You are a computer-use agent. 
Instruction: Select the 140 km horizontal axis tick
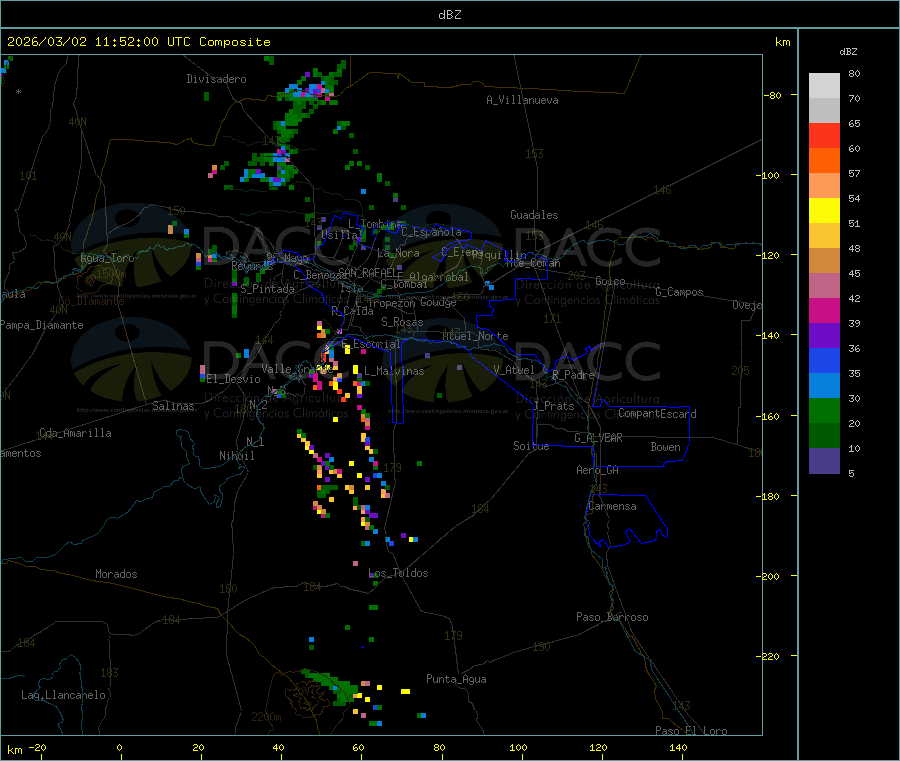(678, 747)
